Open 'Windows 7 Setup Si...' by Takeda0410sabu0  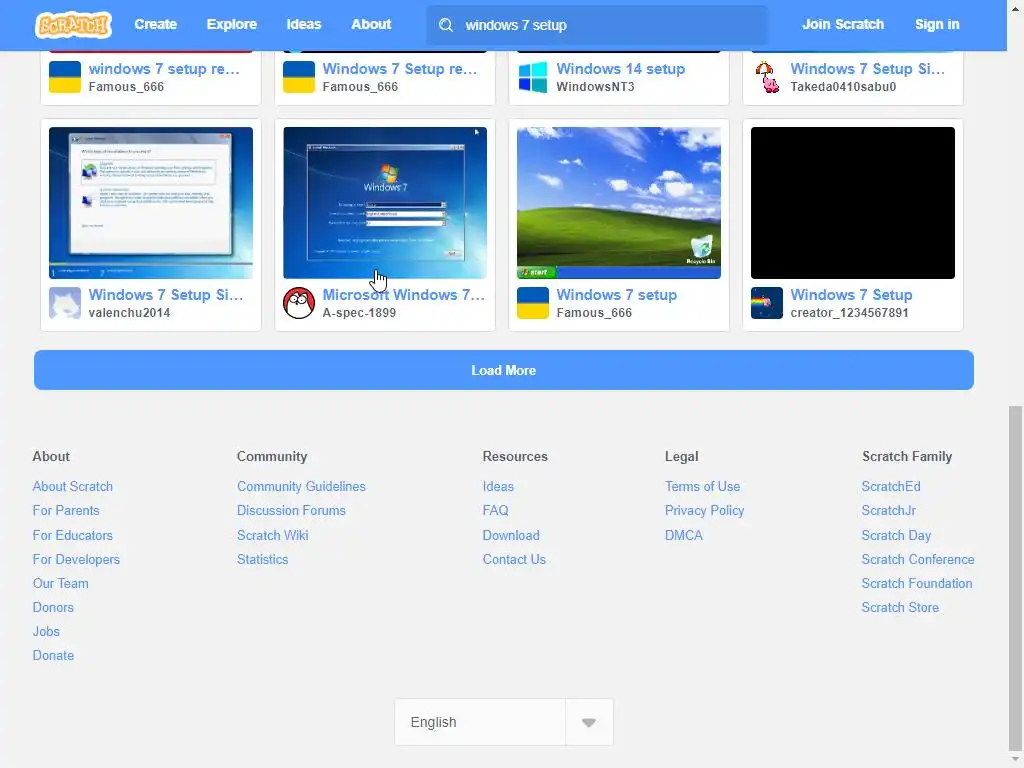pyautogui.click(x=867, y=69)
